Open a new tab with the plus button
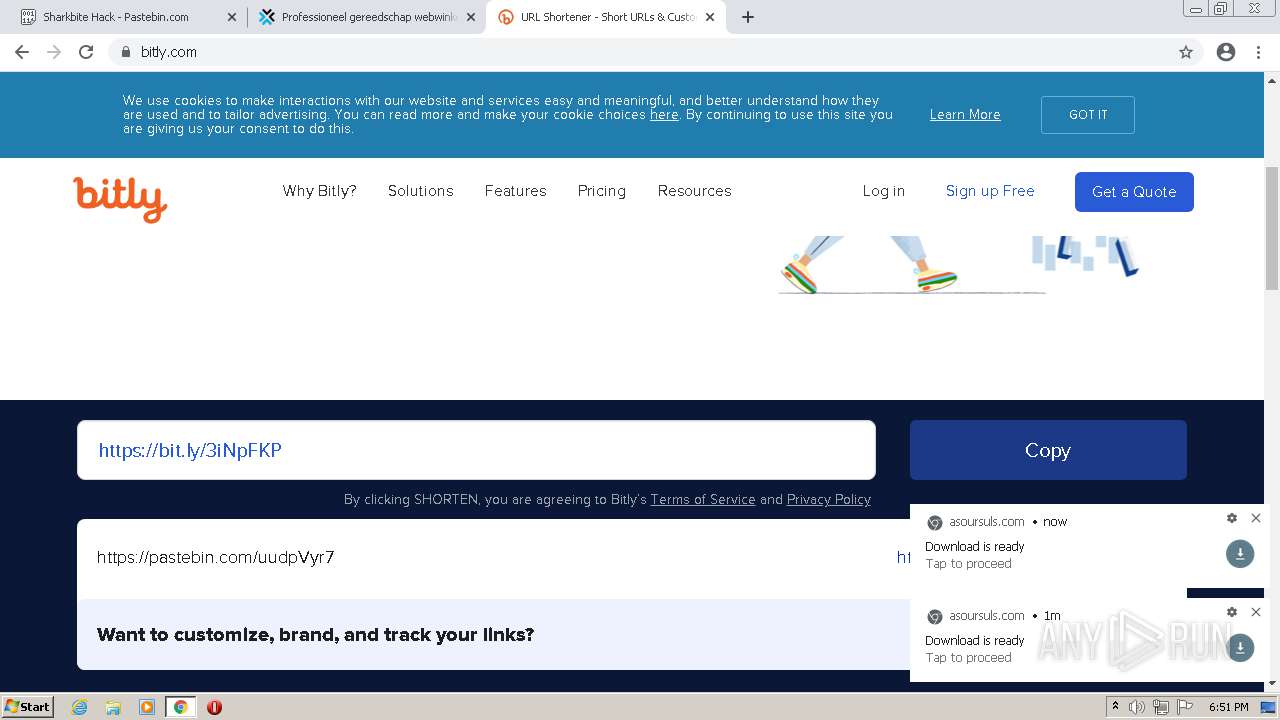 pyautogui.click(x=748, y=17)
